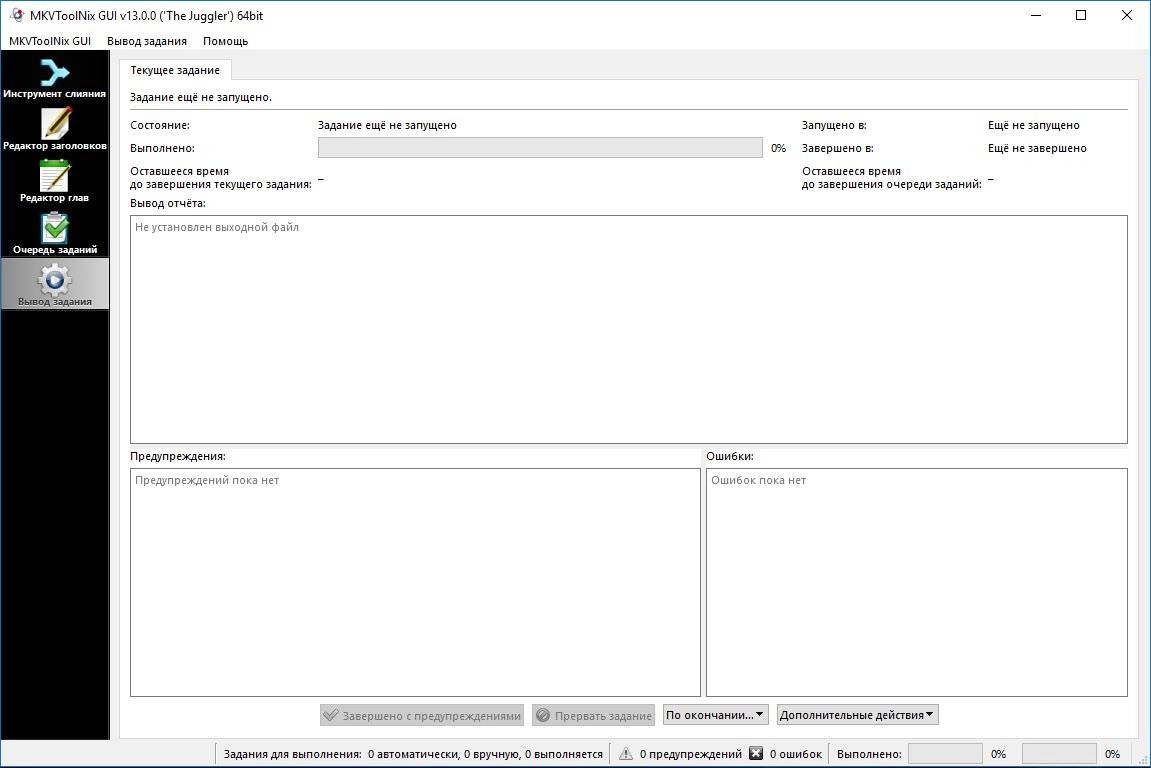Click the MKVToolNix app icon in title bar
The height and width of the screenshot is (768, 1151).
coord(17,15)
